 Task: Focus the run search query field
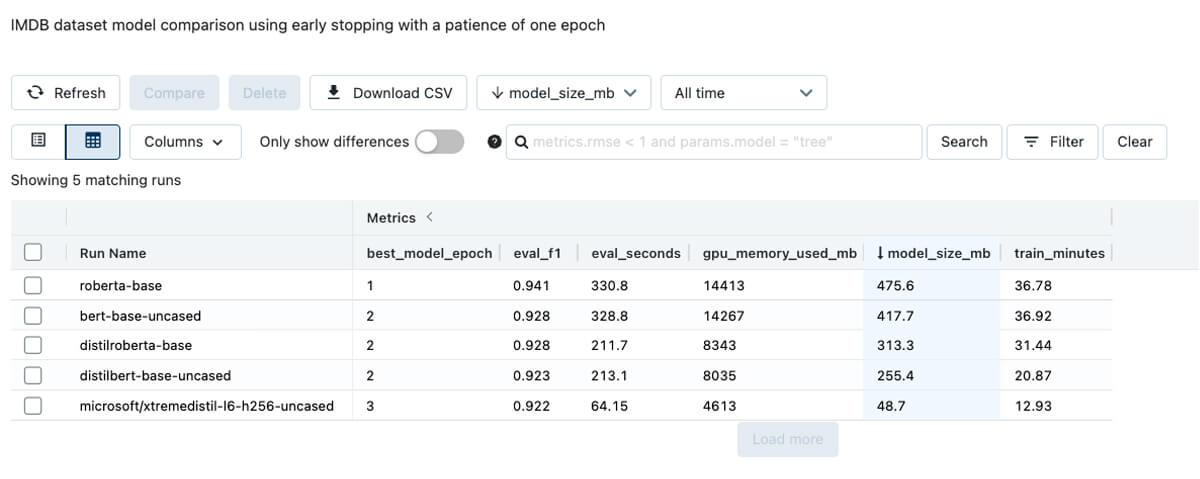point(720,142)
